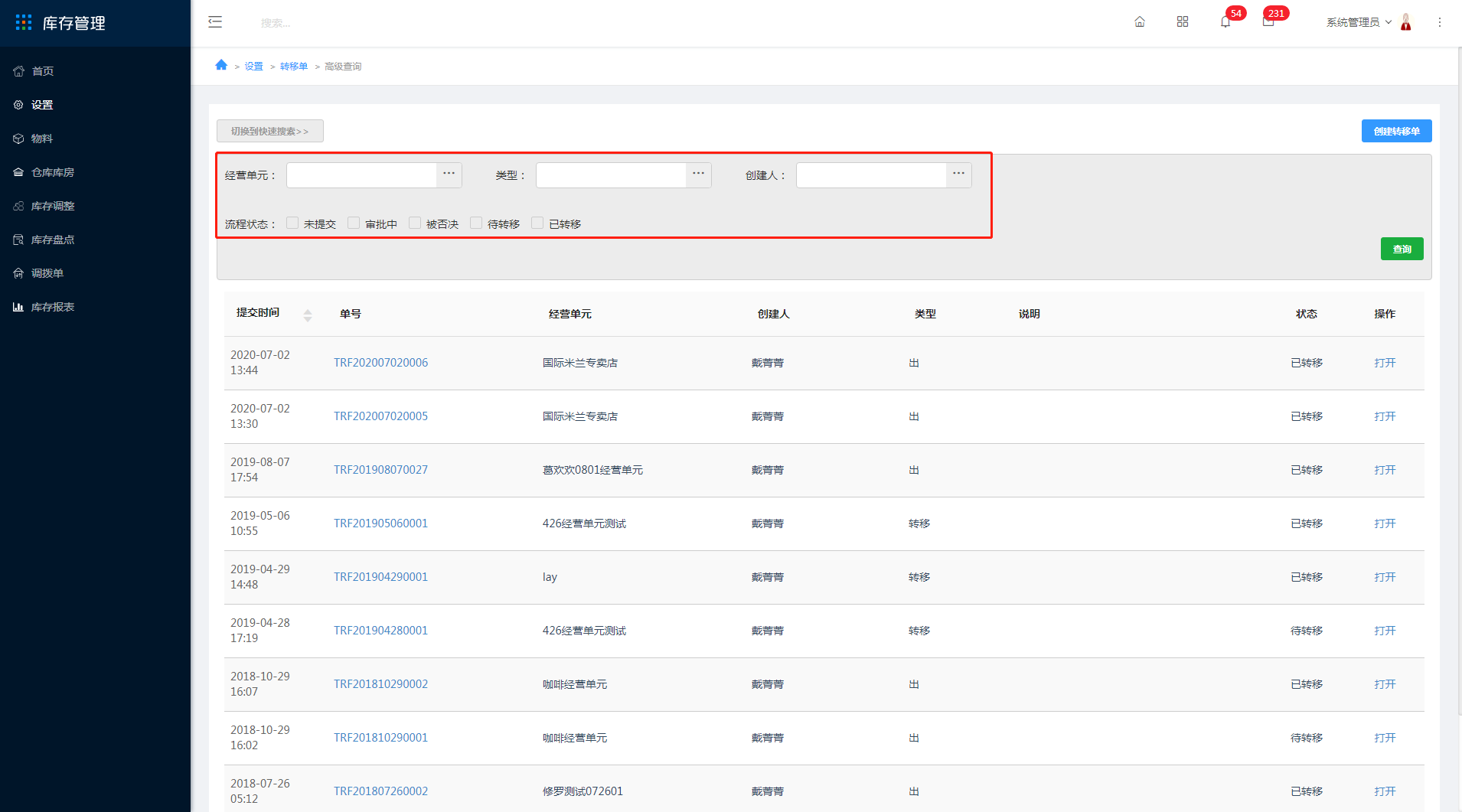This screenshot has height=812, width=1462.
Task: Open the 类型 picker ellipsis button
Action: tap(699, 174)
